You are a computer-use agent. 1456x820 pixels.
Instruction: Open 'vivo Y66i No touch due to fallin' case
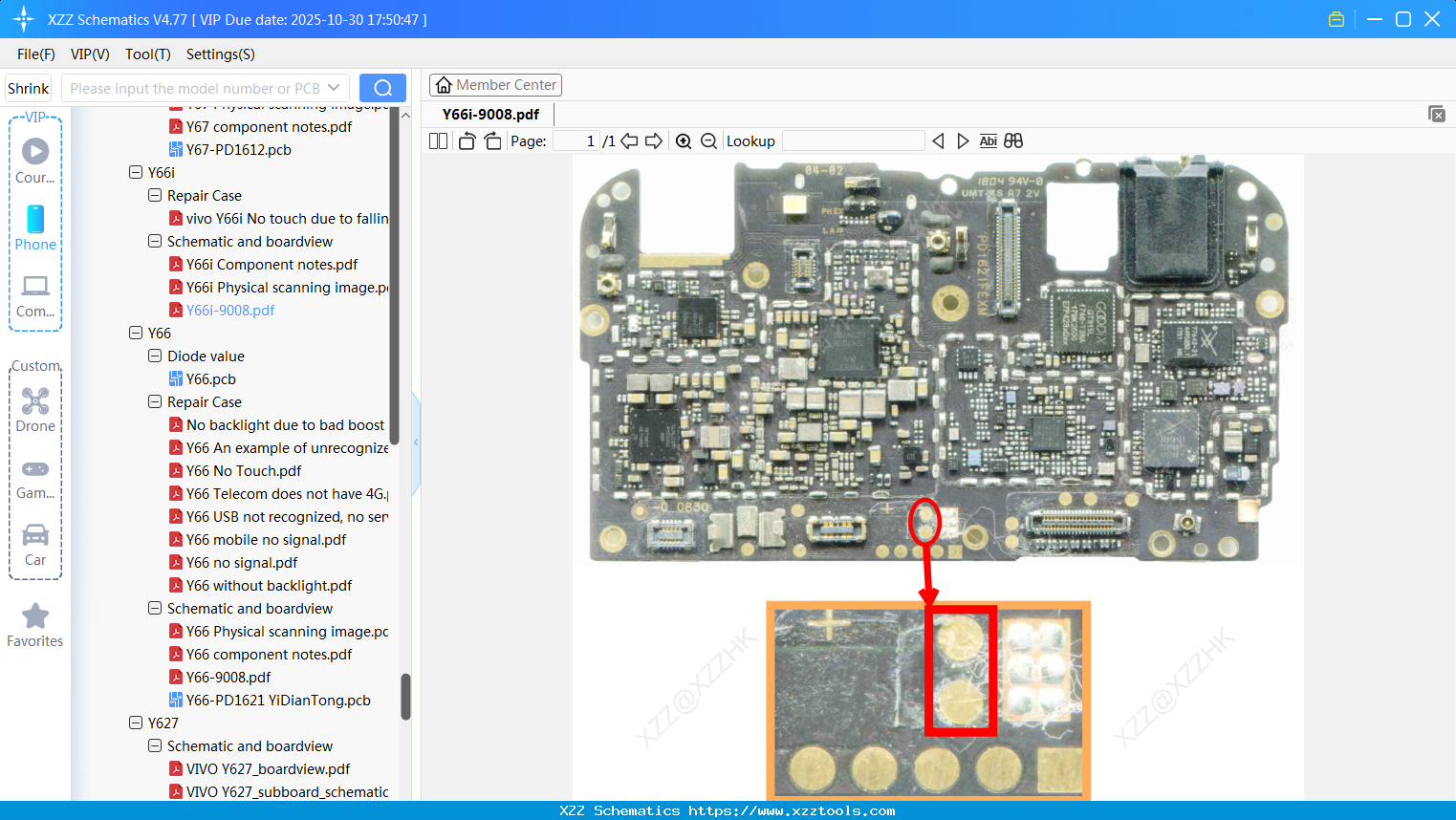288,219
